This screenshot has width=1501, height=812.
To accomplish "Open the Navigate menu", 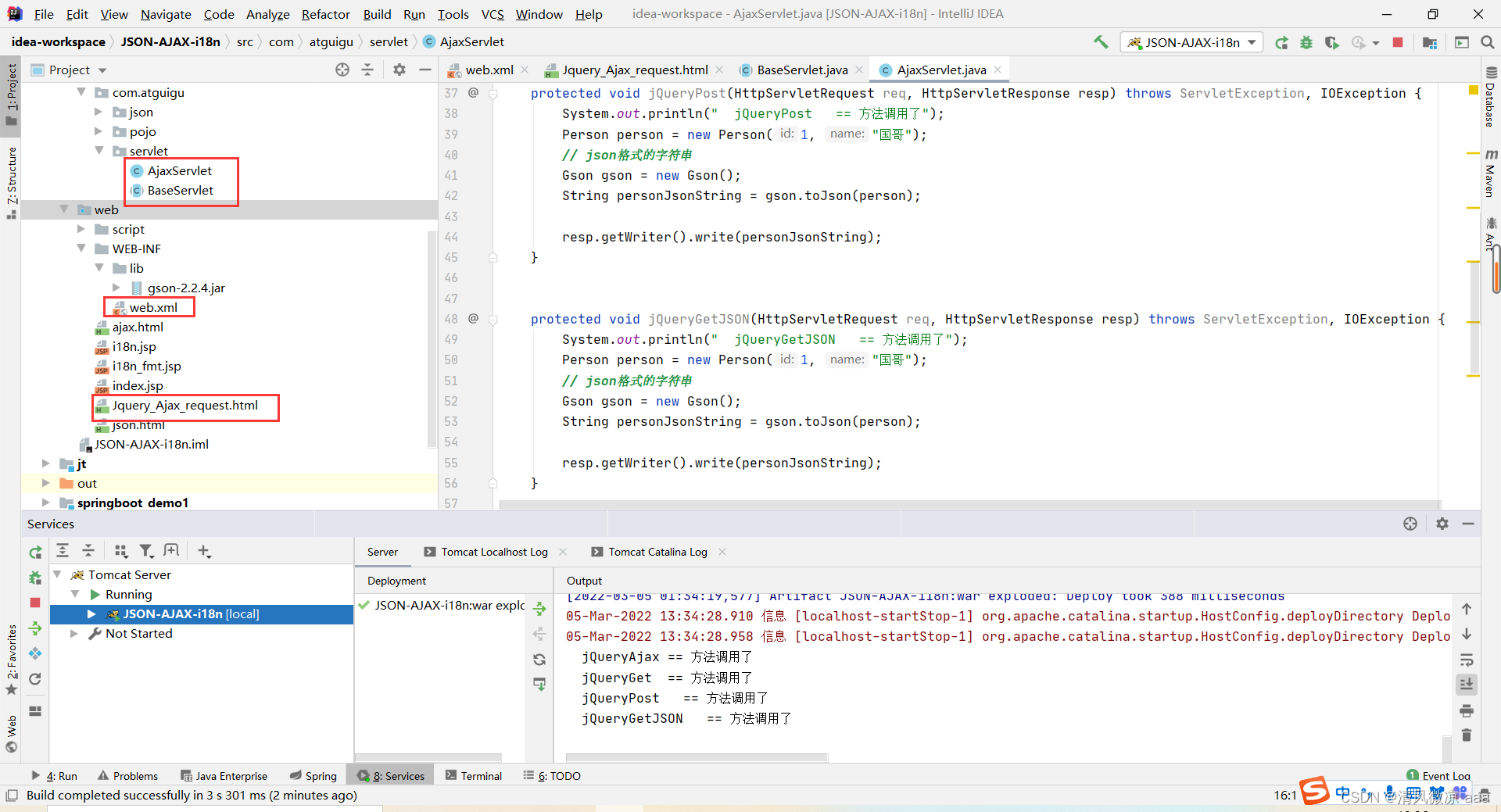I will [x=166, y=14].
